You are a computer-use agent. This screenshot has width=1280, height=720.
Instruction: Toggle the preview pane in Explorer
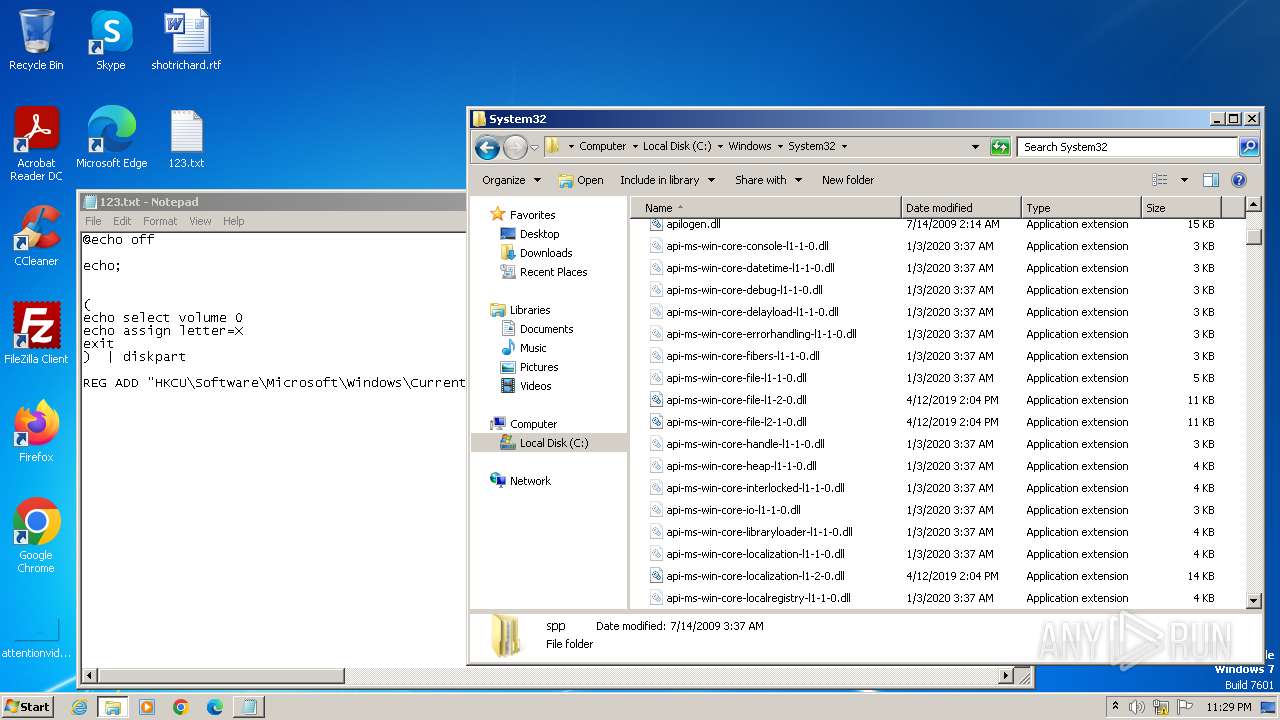point(1211,180)
